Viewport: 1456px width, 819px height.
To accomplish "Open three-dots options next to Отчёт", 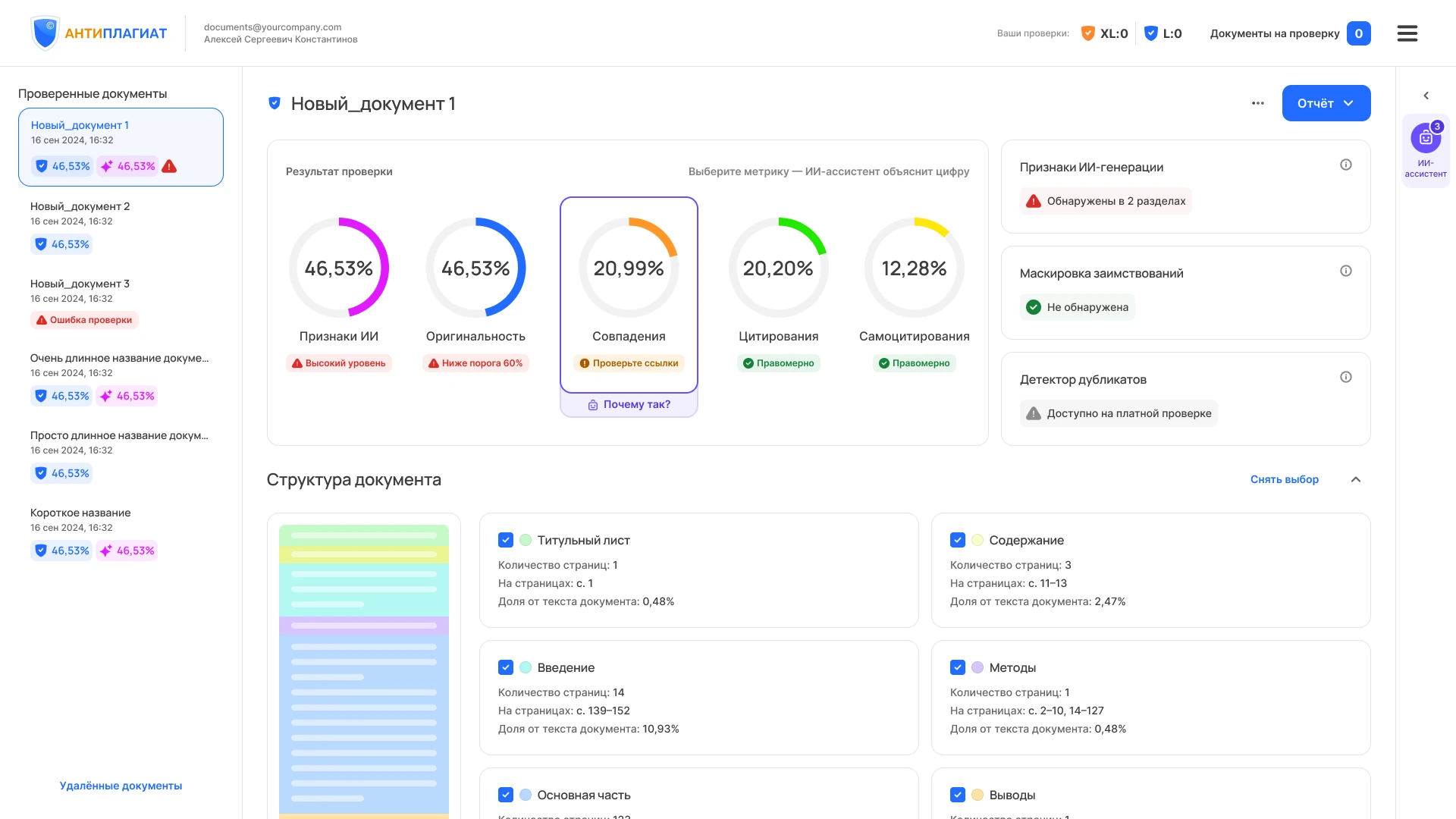I will coord(1258,103).
